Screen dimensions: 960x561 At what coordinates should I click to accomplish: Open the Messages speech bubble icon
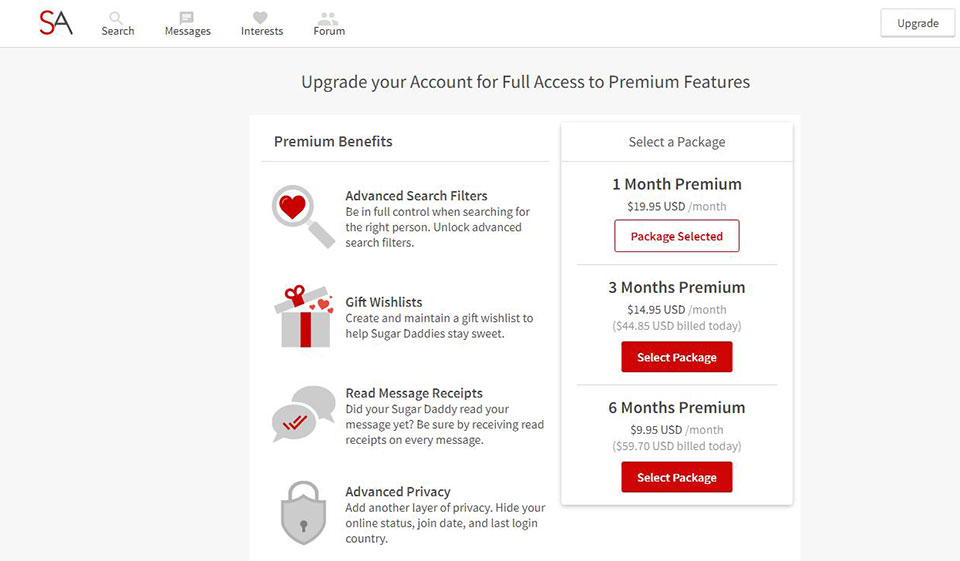(187, 17)
